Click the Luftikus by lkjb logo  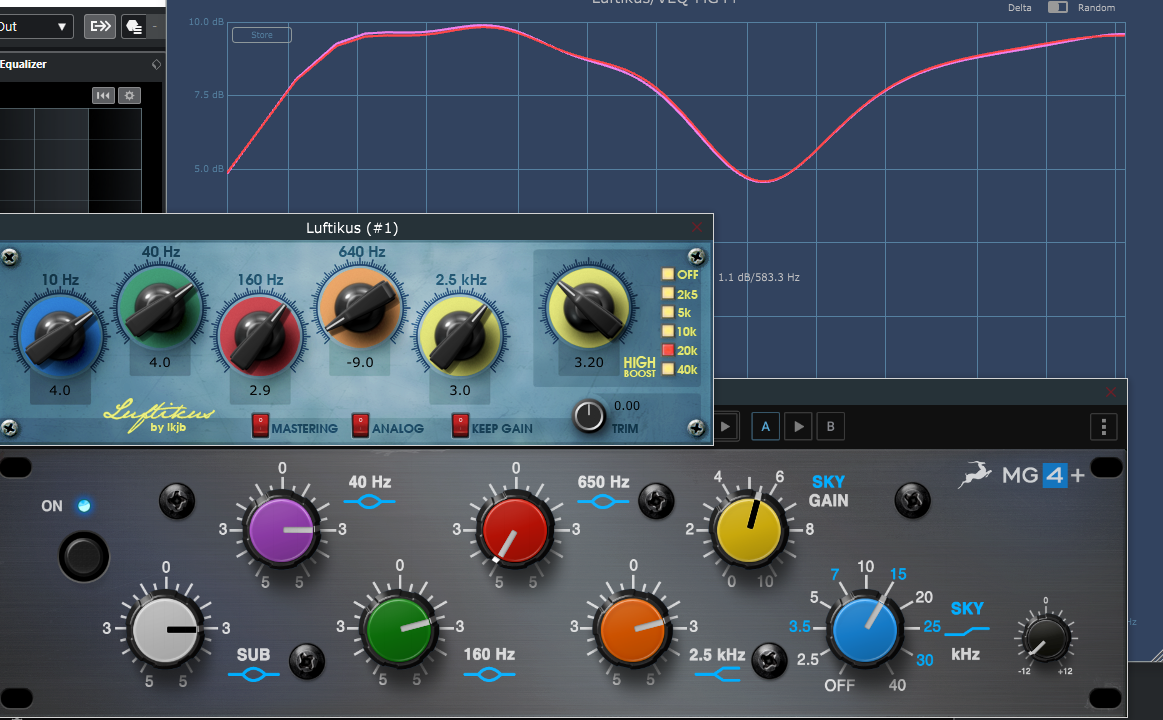158,416
